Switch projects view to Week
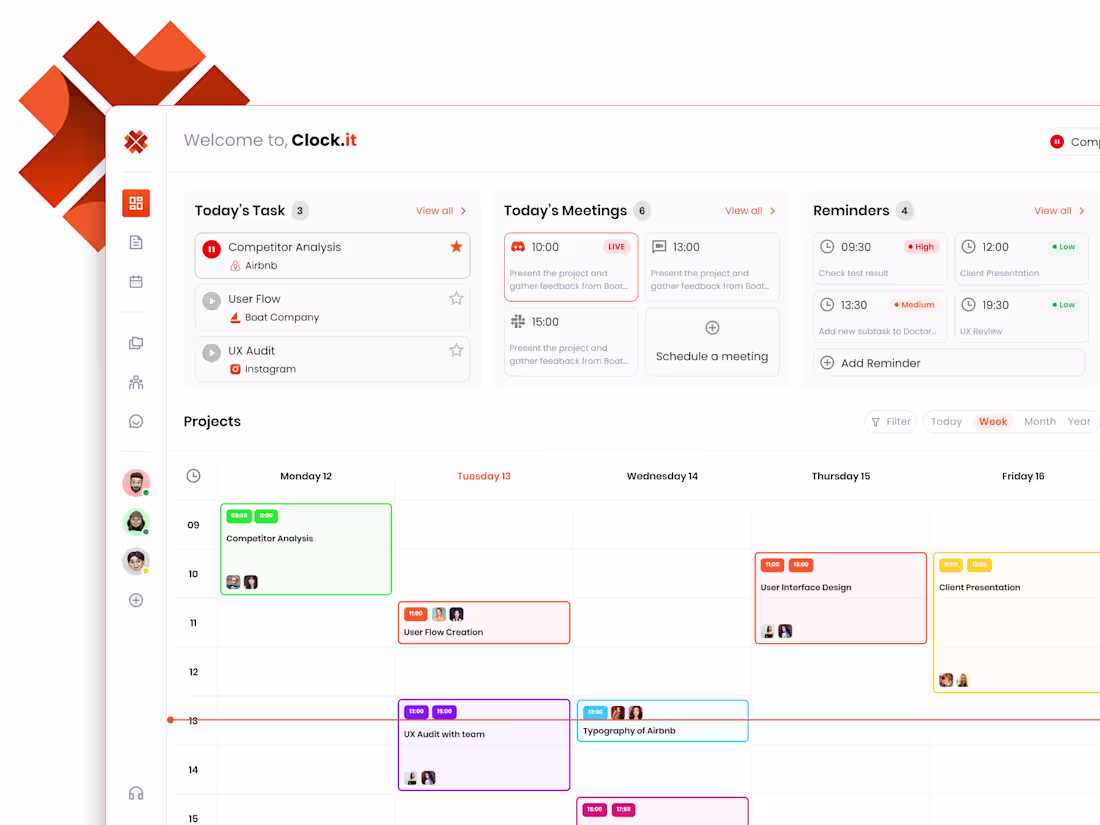 (x=993, y=422)
